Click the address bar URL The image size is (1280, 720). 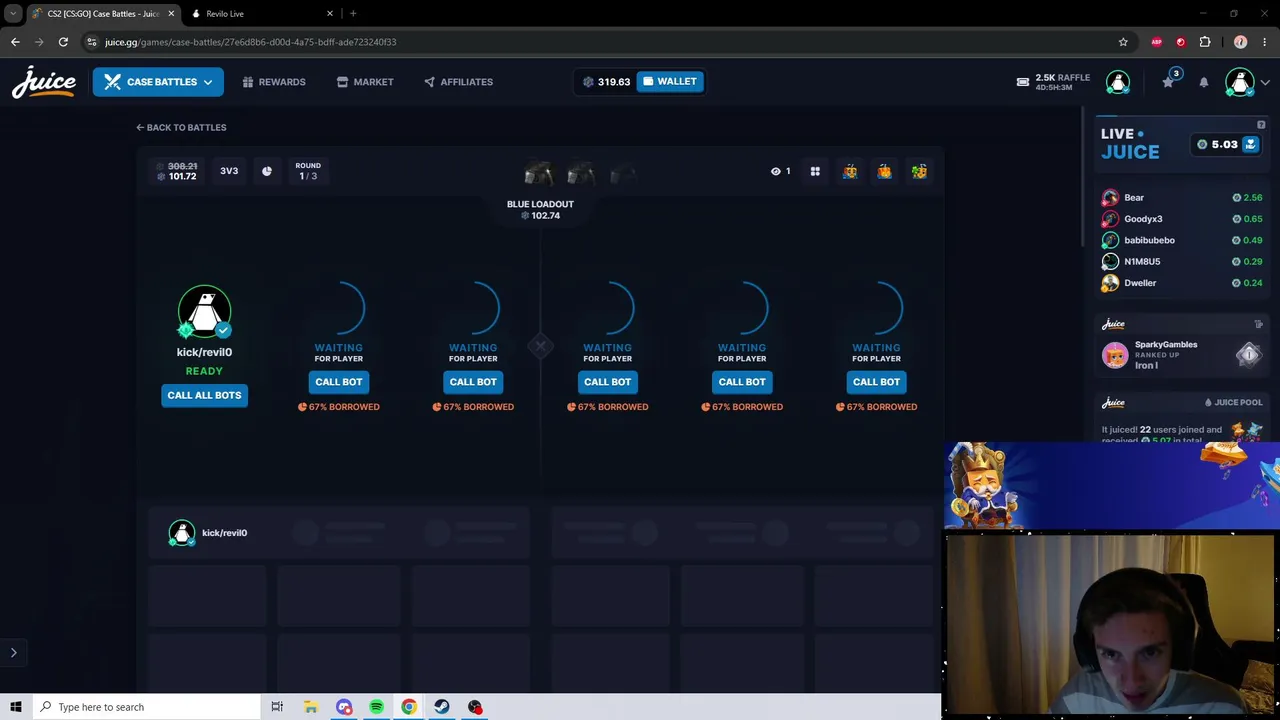251,42
